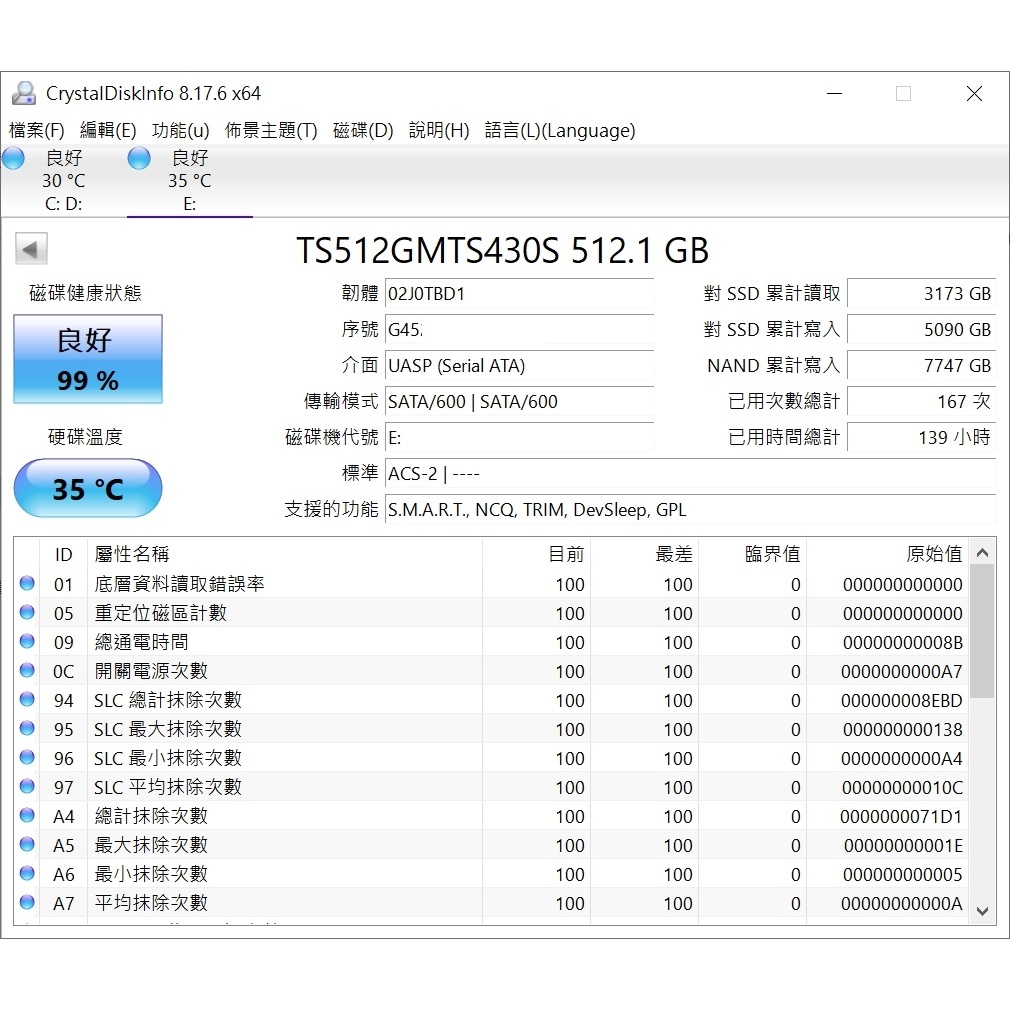Open the 功能(u) menu
Screen dimensions: 1010x1010
pyautogui.click(x=181, y=131)
